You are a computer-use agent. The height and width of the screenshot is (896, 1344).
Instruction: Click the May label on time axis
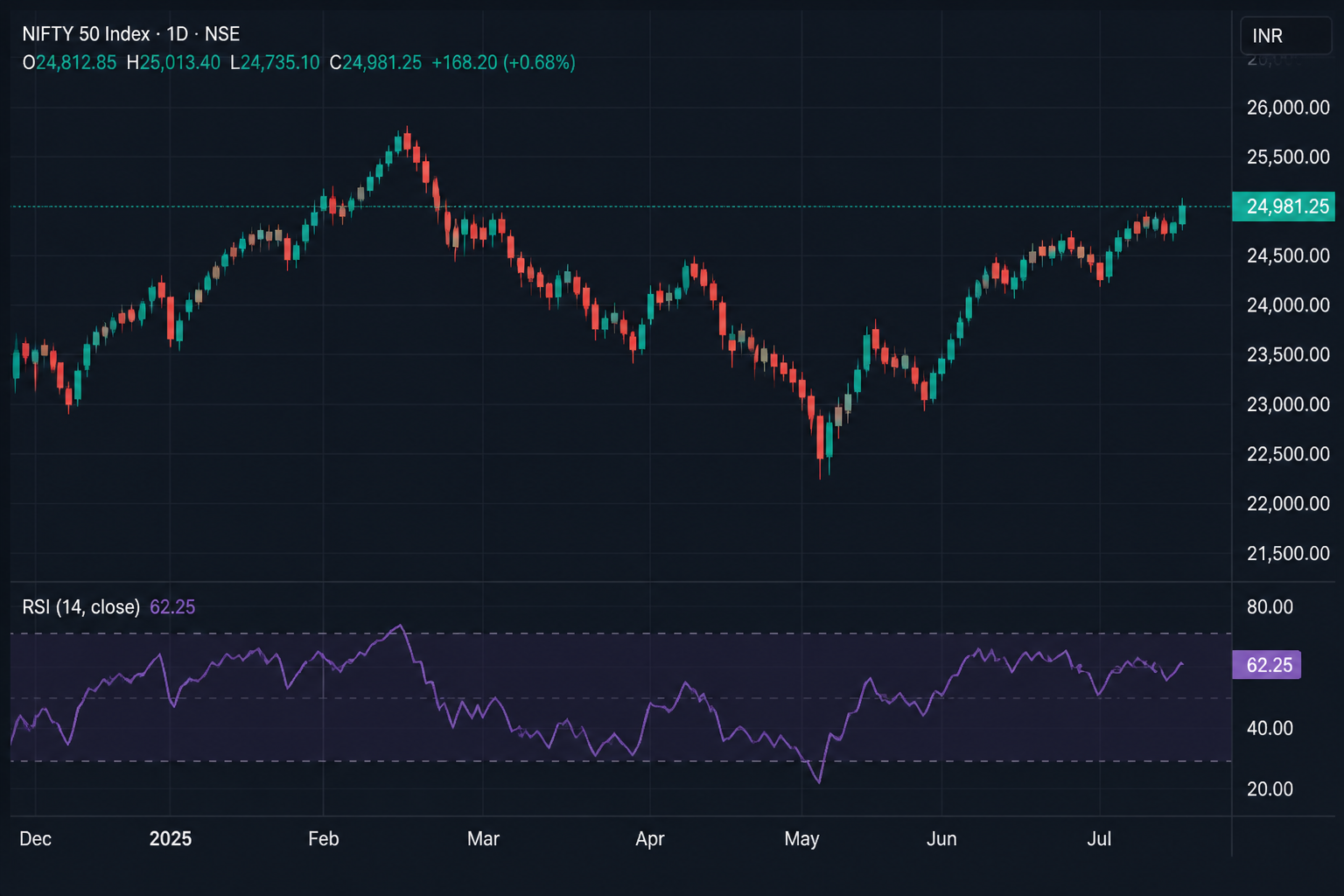click(801, 839)
